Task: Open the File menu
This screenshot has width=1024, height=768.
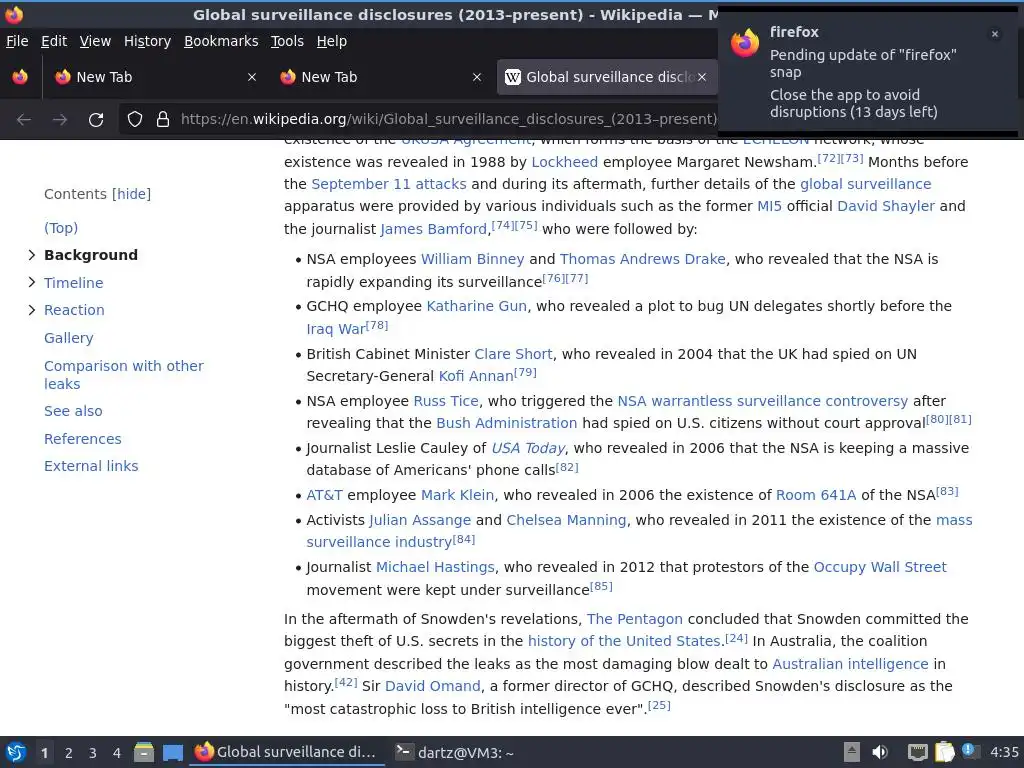Action: (x=17, y=41)
